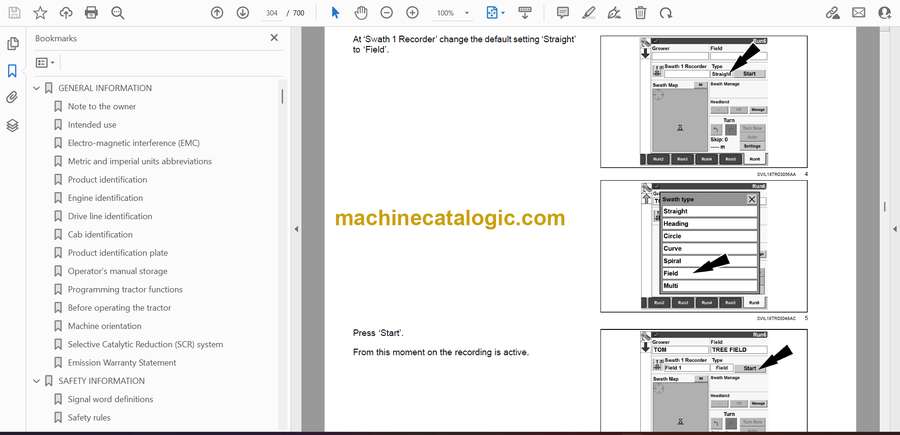This screenshot has width=900, height=435.
Task: Collapse the SAFETY INFORMATION bookmark section
Action: click(37, 381)
